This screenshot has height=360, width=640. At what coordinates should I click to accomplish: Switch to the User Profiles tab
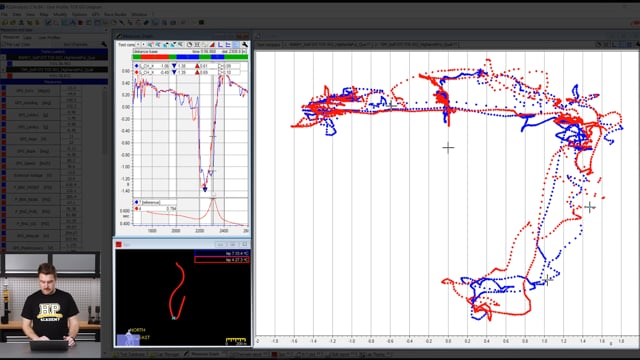[49, 38]
